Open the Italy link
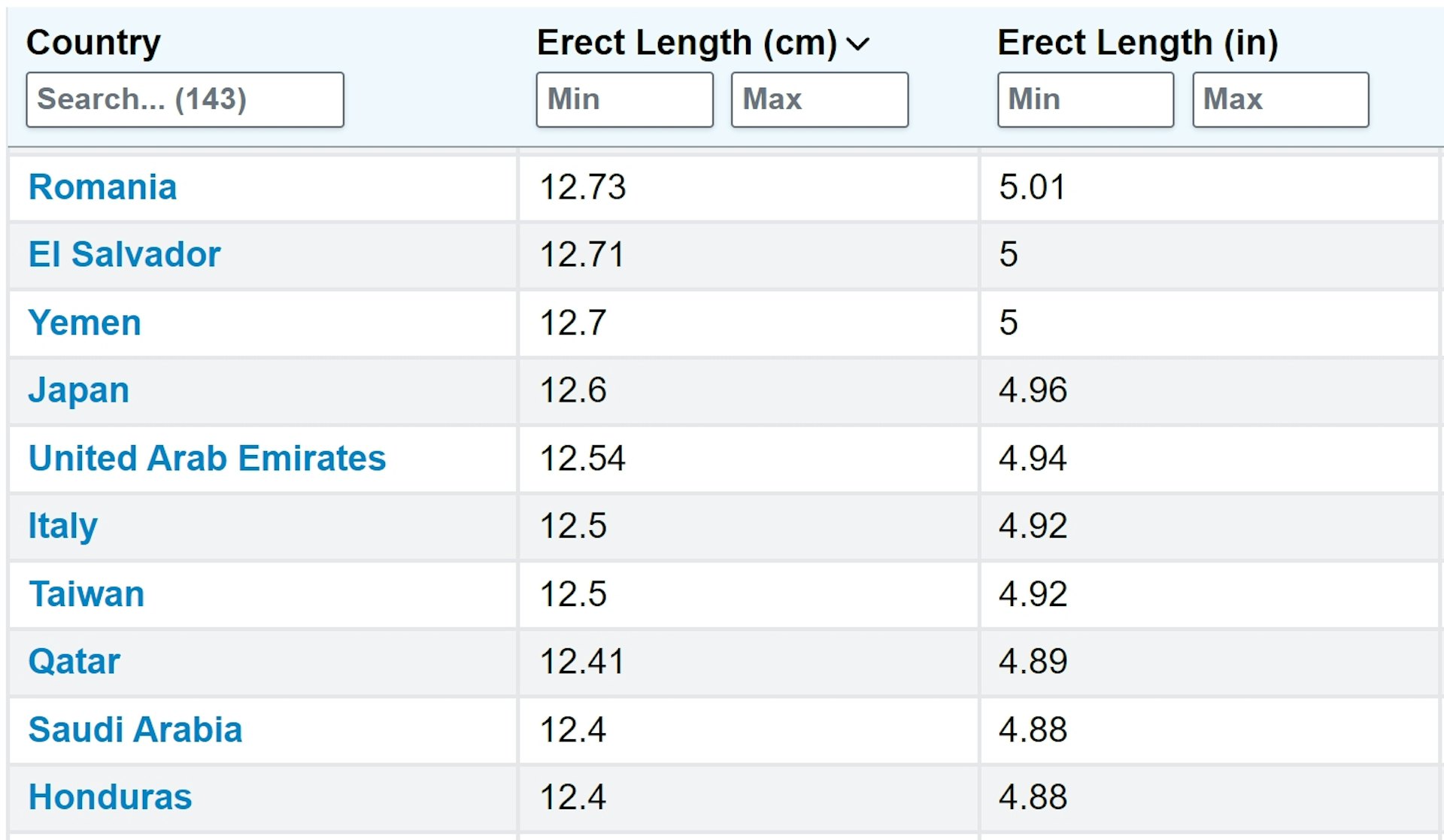 point(62,526)
